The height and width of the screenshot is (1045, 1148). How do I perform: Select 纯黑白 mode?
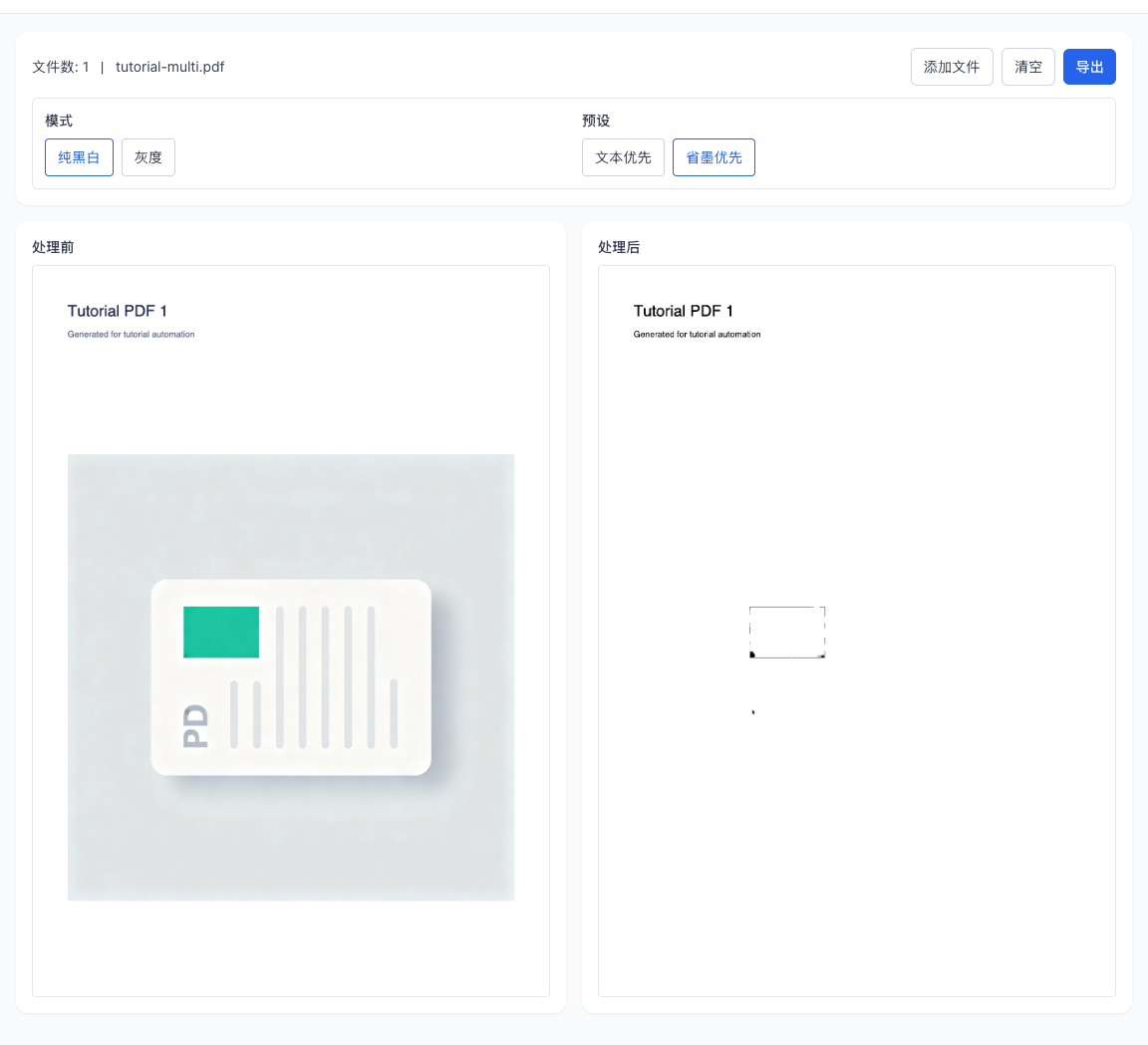tap(79, 157)
